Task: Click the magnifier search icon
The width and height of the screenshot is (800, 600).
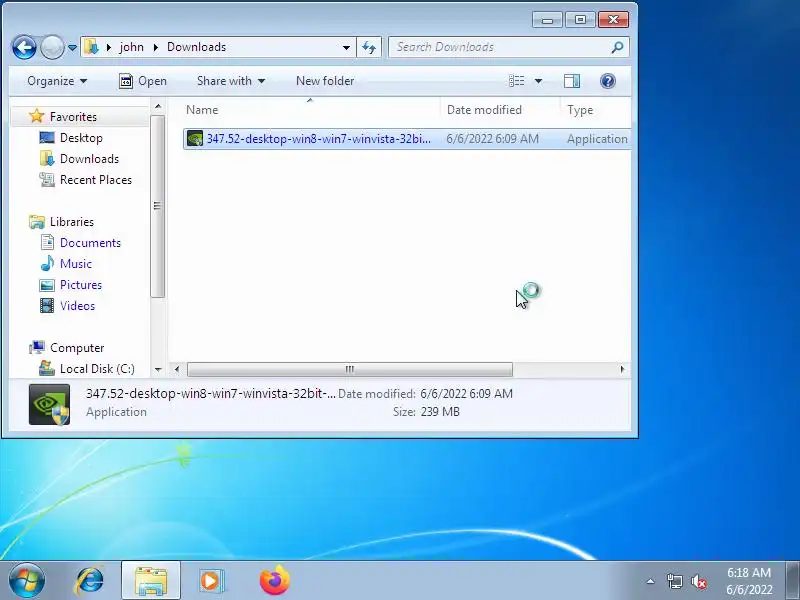Action: 617,47
